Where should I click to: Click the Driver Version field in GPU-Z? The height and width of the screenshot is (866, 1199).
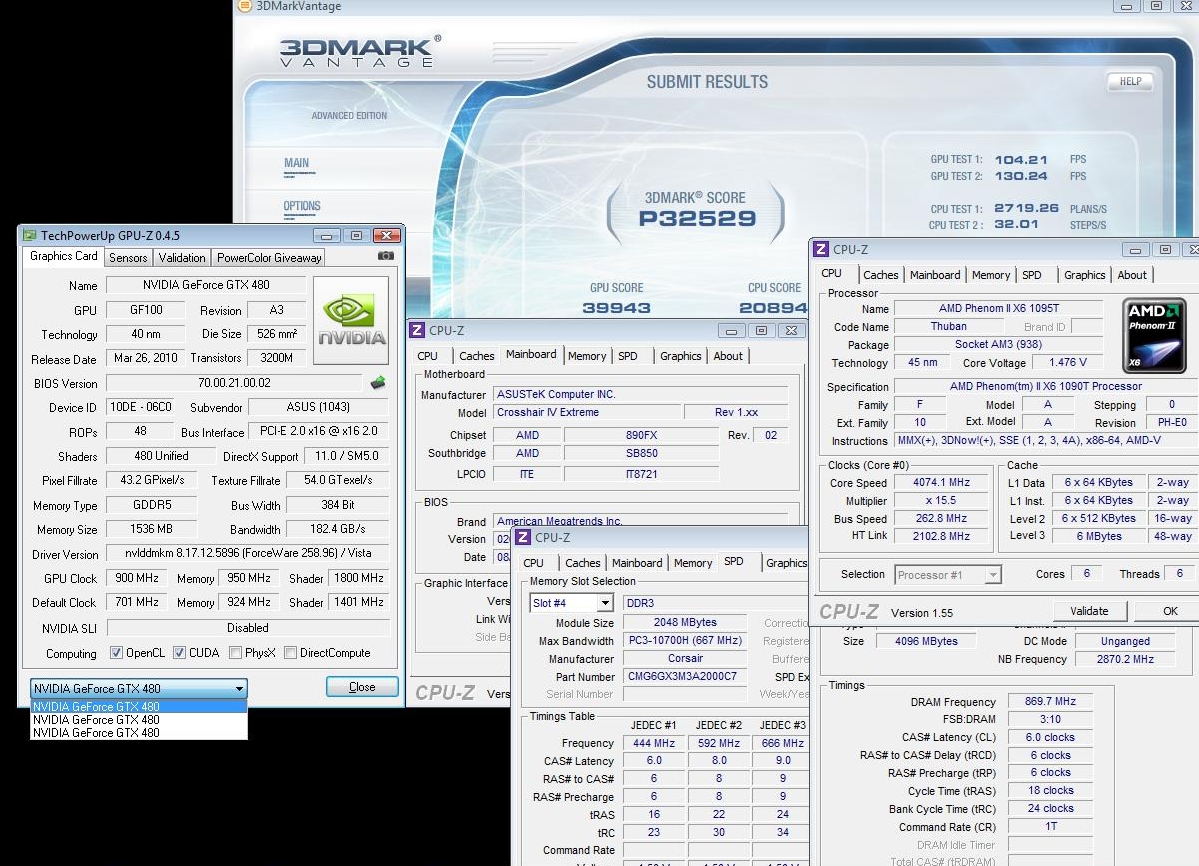[248, 553]
